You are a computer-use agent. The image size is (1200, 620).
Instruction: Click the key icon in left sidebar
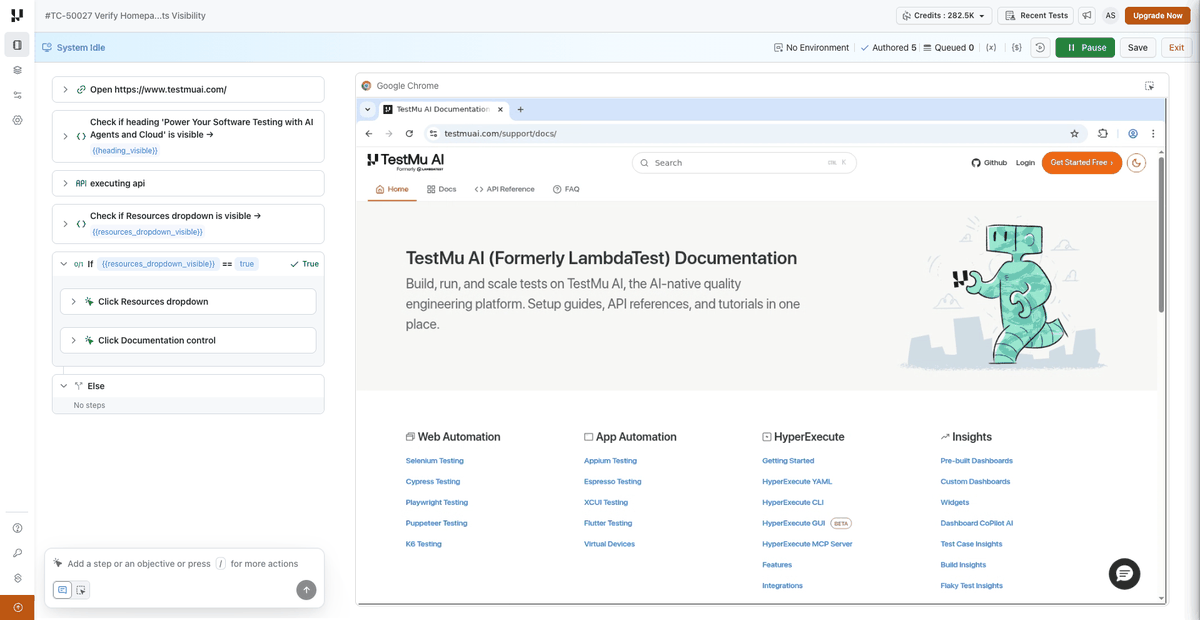coord(17,553)
